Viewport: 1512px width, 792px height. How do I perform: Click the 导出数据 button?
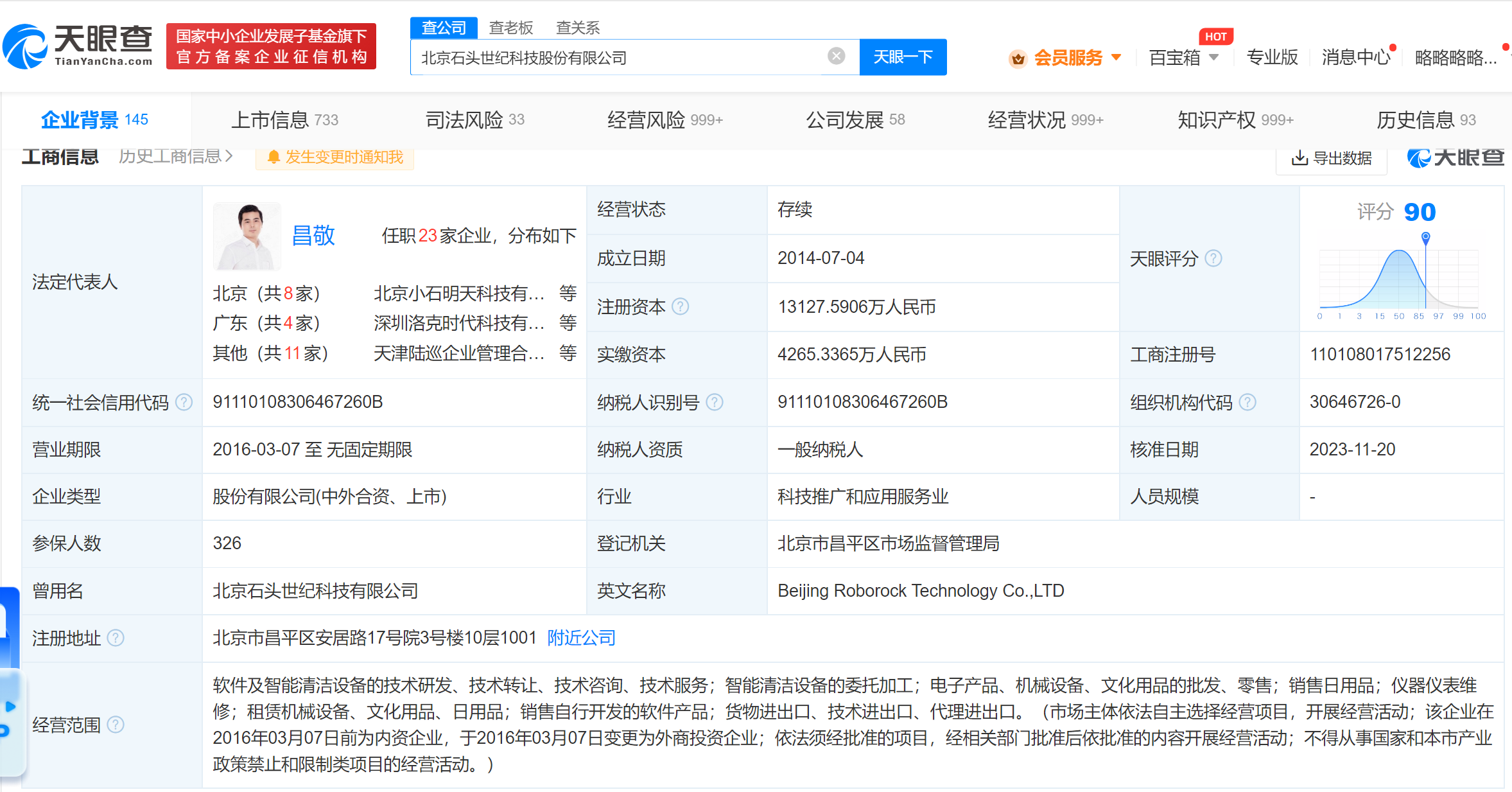point(1332,159)
